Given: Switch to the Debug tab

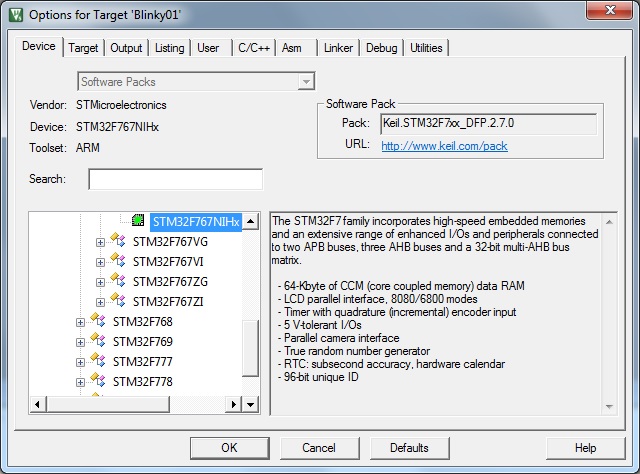Looking at the screenshot, I should (382, 48).
